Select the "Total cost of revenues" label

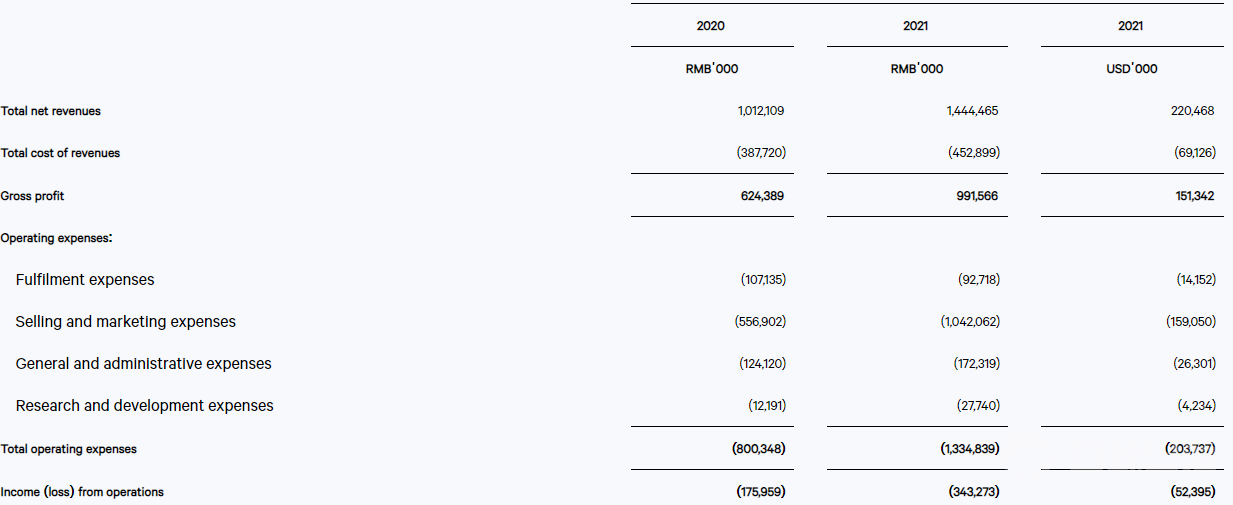click(60, 153)
